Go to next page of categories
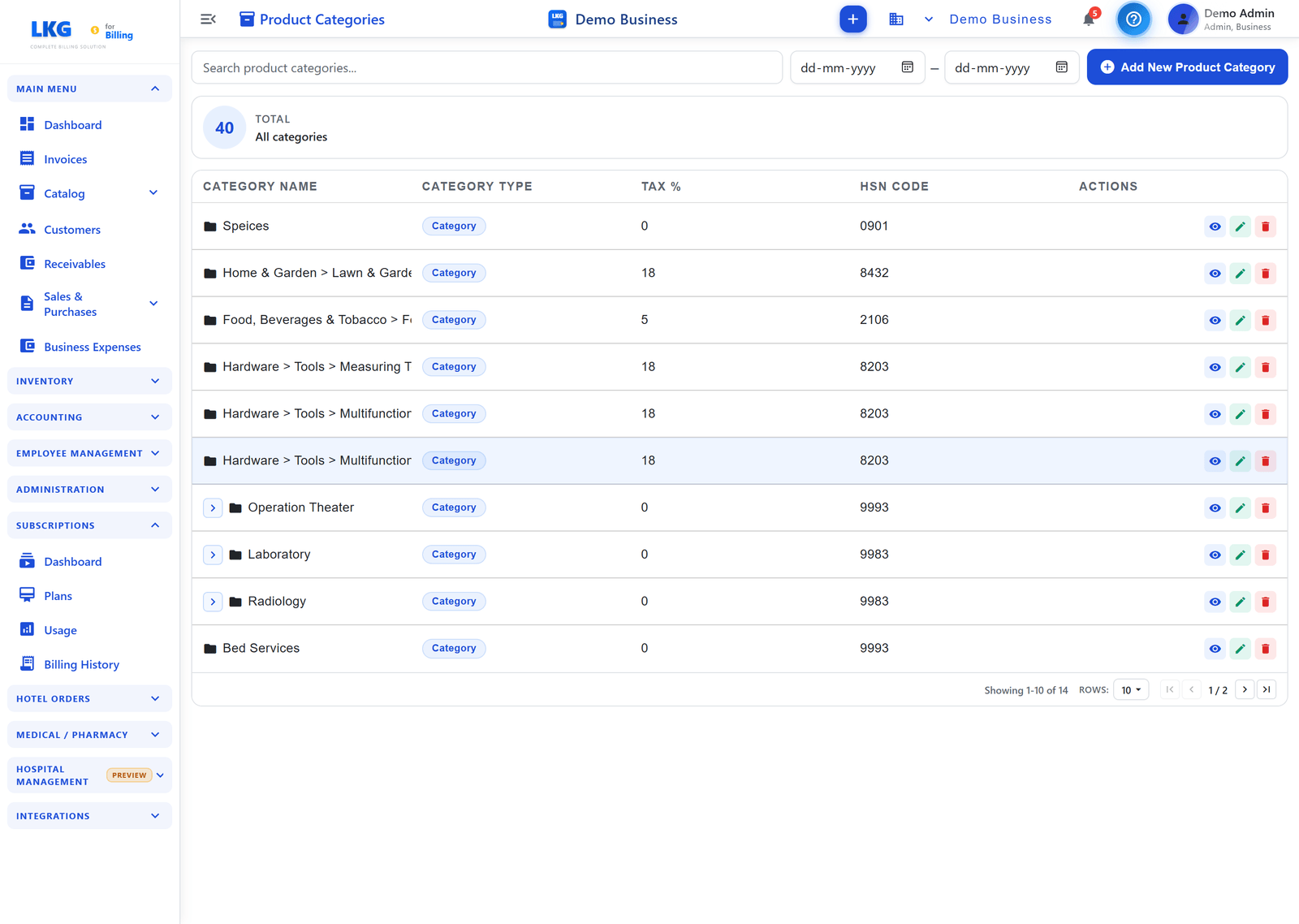Image resolution: width=1299 pixels, height=924 pixels. pyautogui.click(x=1245, y=689)
